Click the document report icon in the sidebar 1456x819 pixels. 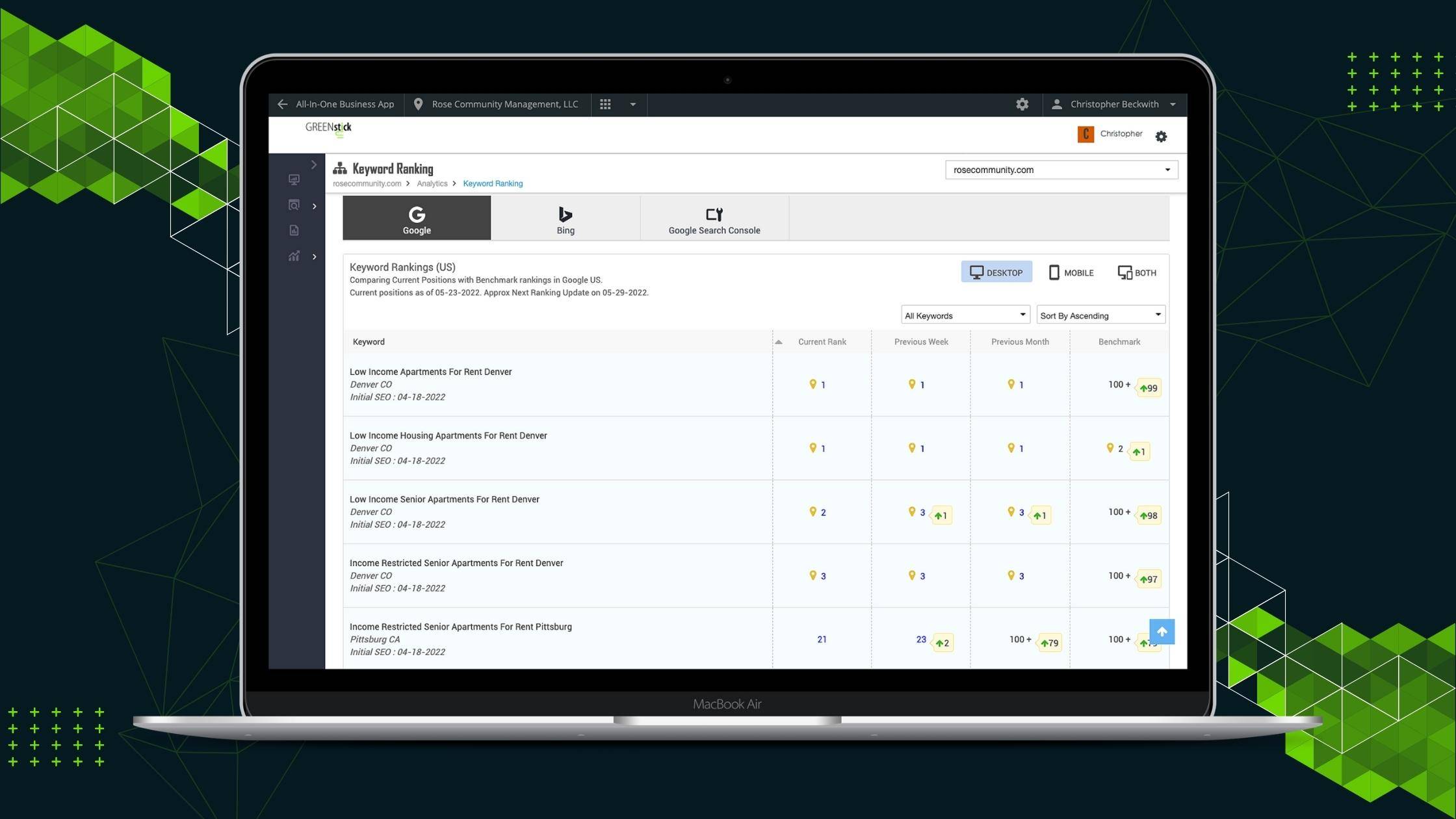pyautogui.click(x=294, y=230)
